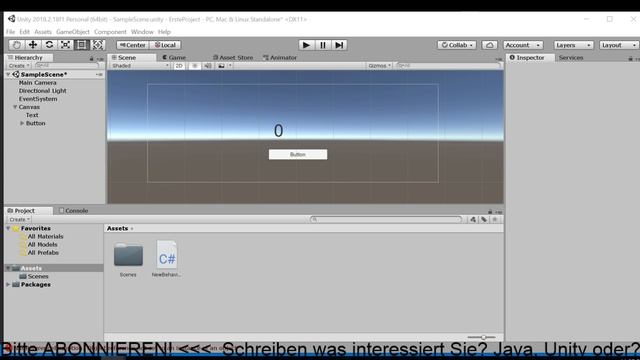Select All Materials favorite
Image resolution: width=640 pixels, height=360 pixels.
coord(45,237)
